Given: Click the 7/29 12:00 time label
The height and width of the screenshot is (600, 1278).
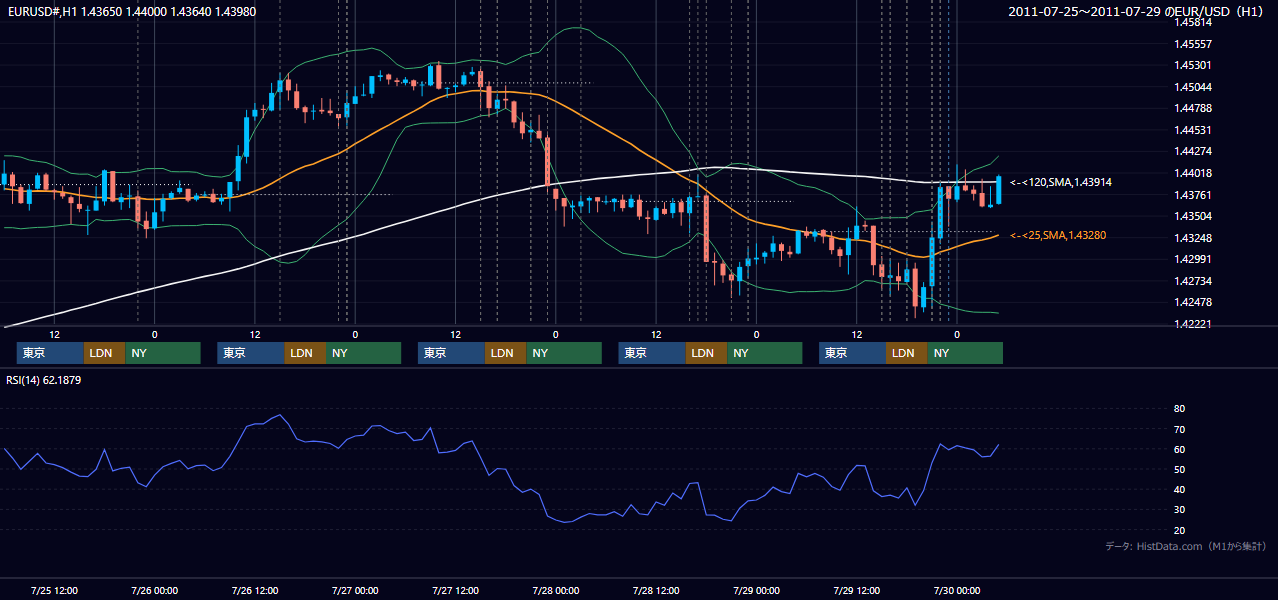Looking at the screenshot, I should pyautogui.click(x=856, y=590).
